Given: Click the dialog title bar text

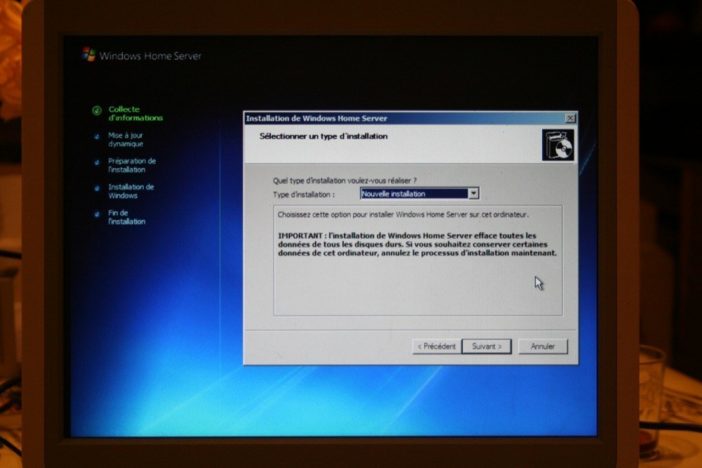Looking at the screenshot, I should click(x=316, y=118).
